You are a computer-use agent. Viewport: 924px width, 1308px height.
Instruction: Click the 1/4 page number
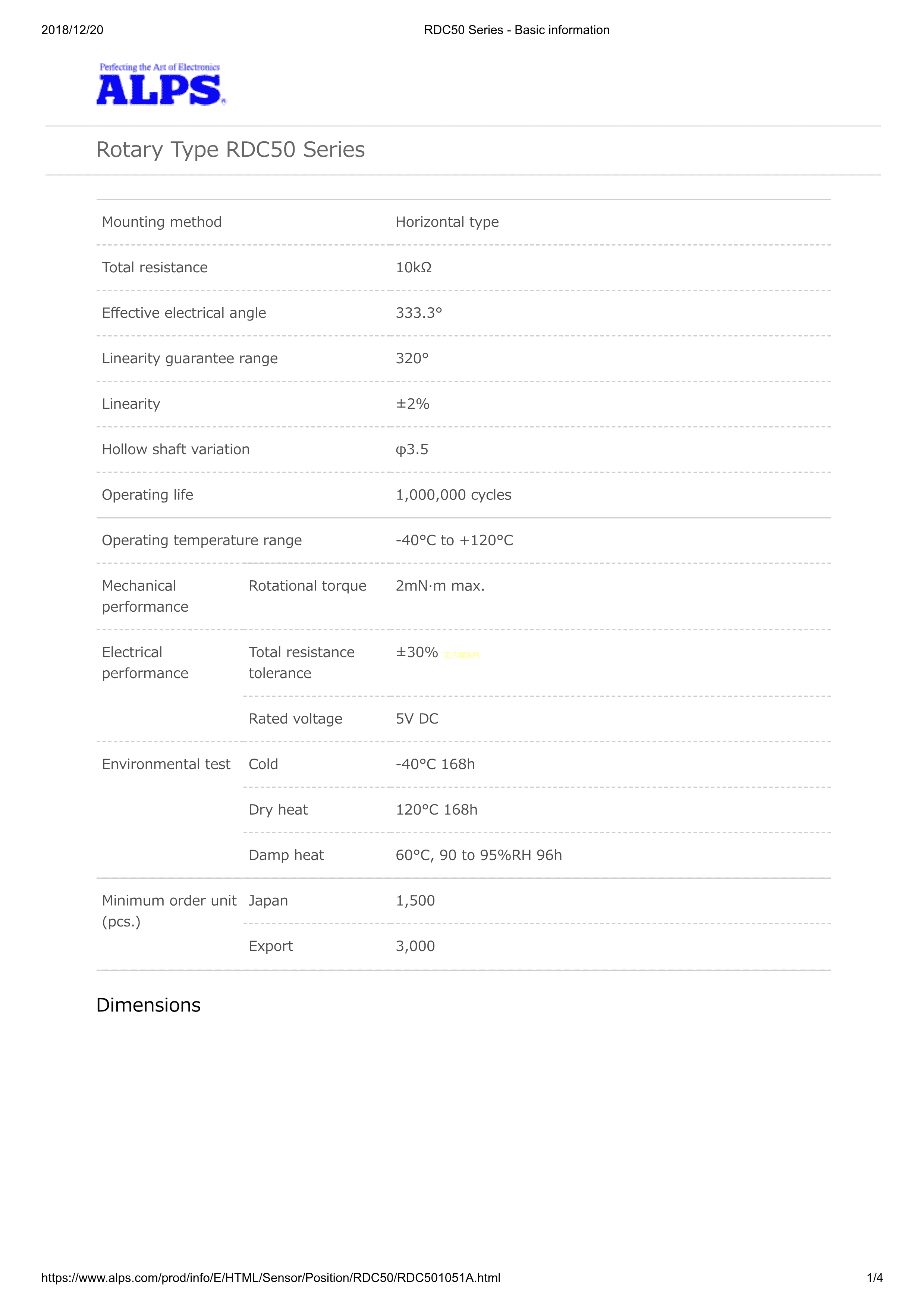pyautogui.click(x=874, y=1277)
